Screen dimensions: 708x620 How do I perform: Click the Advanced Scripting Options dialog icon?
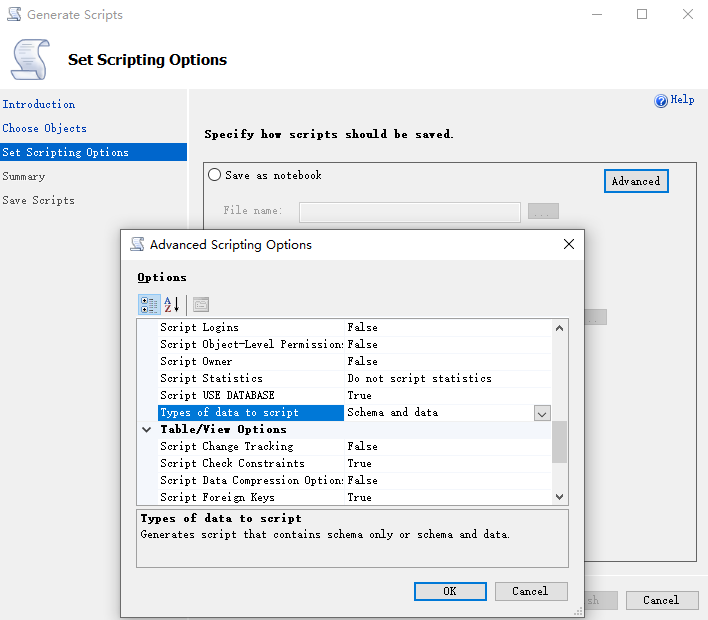137,244
